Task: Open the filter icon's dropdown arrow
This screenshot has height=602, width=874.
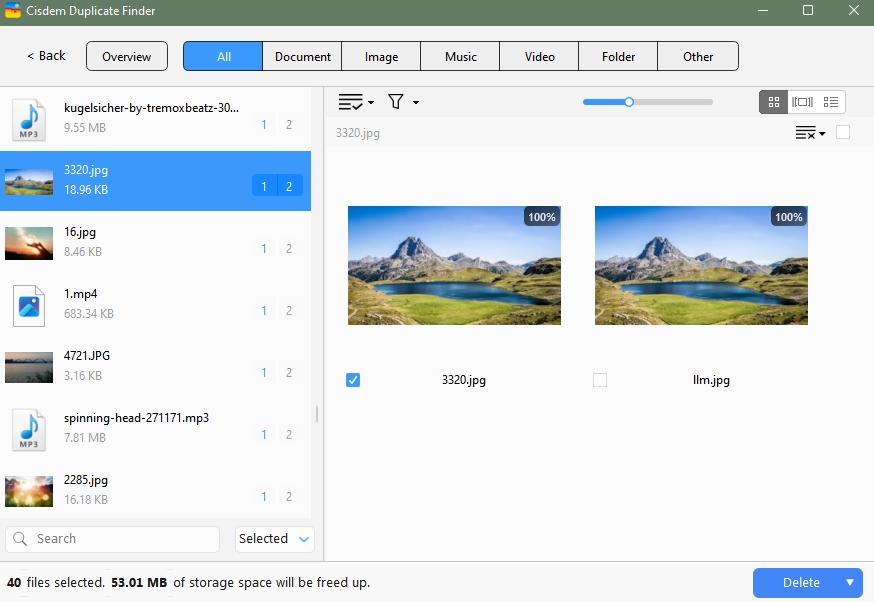Action: point(414,101)
